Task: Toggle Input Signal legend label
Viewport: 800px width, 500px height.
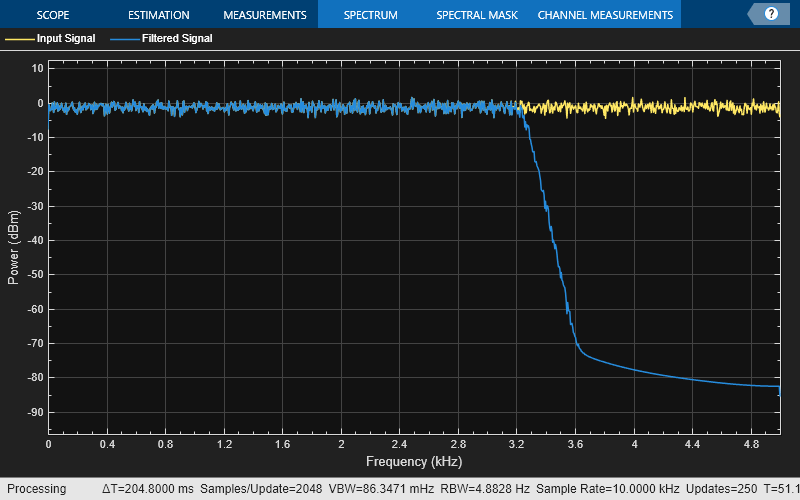Action: [66, 39]
